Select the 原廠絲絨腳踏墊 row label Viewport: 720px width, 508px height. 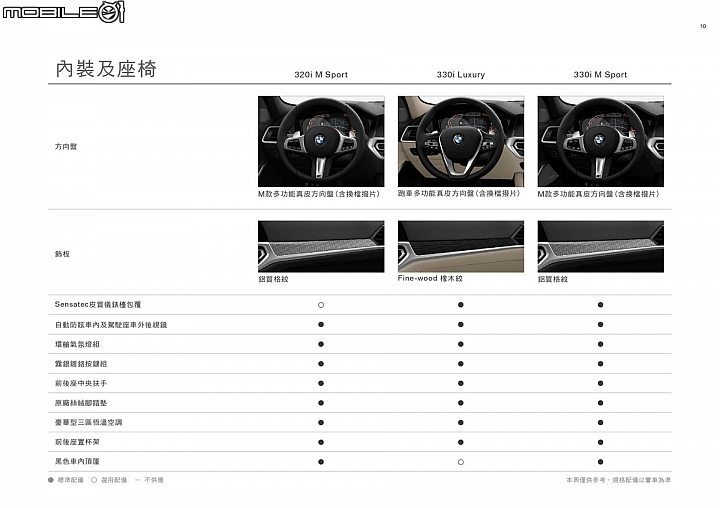tap(81, 403)
